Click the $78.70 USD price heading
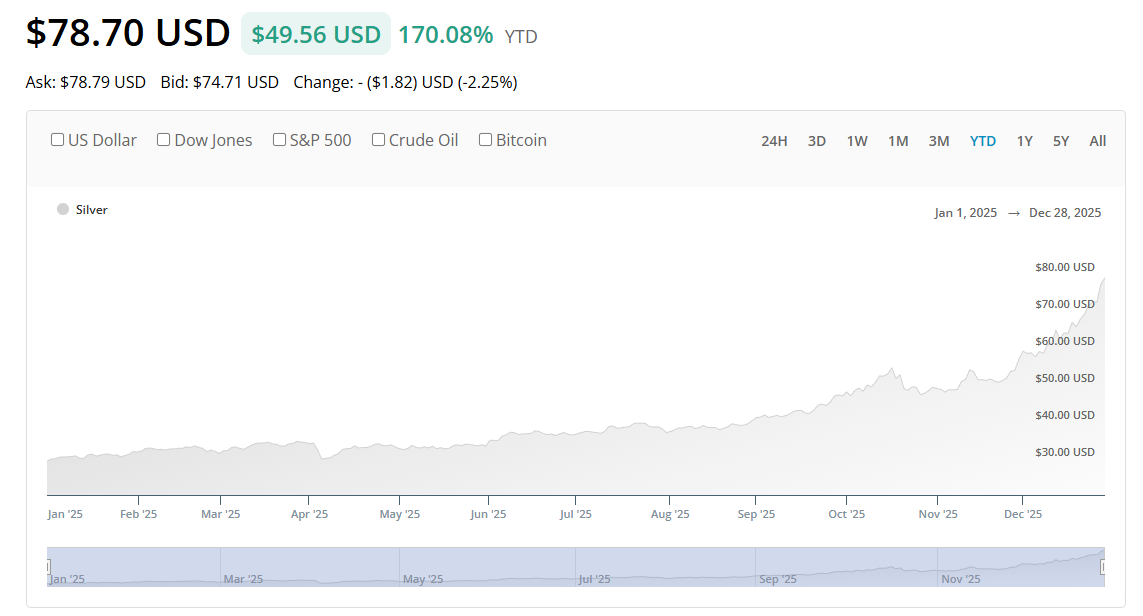 tap(128, 33)
